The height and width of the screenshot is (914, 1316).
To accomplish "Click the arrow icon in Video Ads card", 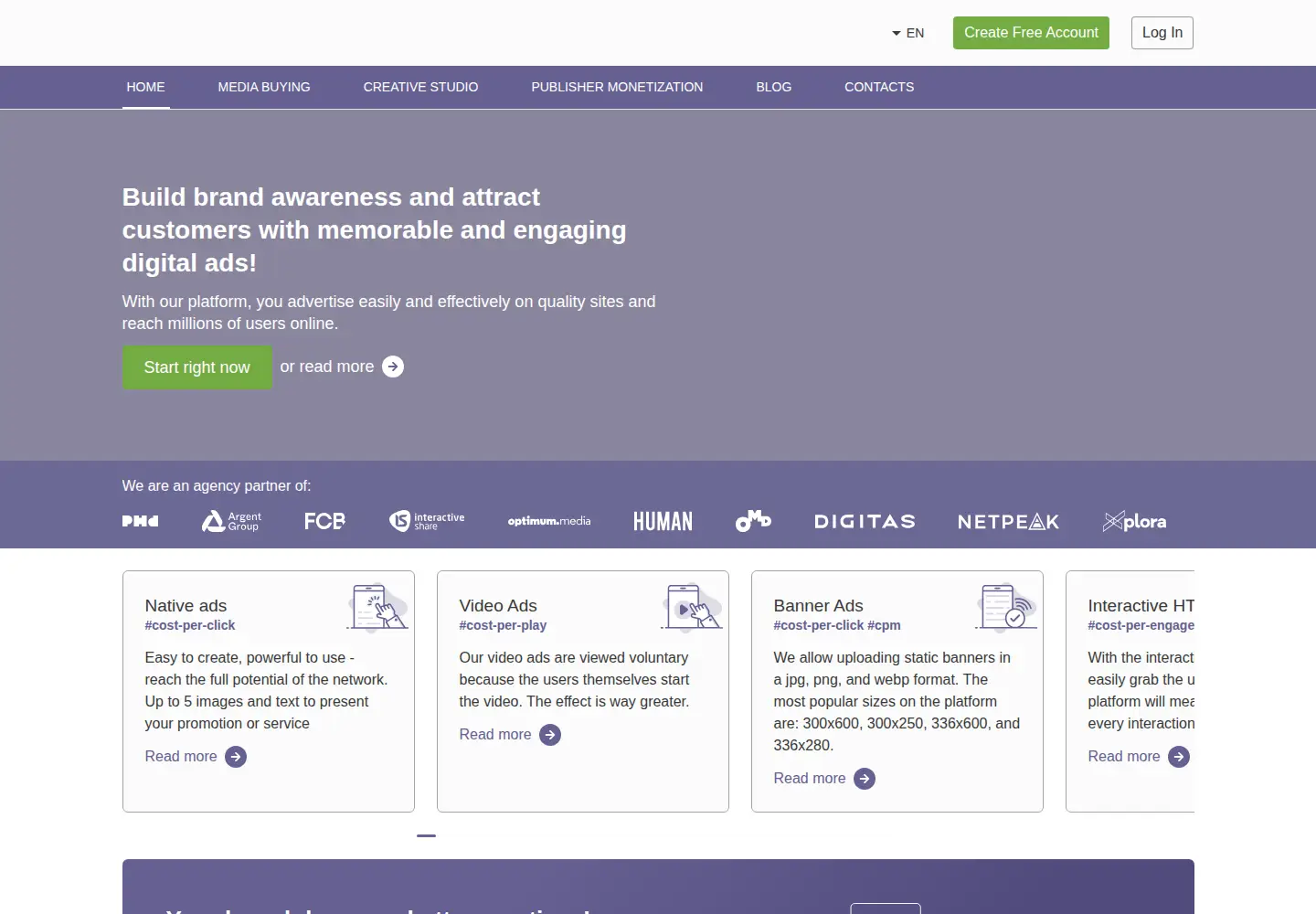I will click(x=550, y=735).
